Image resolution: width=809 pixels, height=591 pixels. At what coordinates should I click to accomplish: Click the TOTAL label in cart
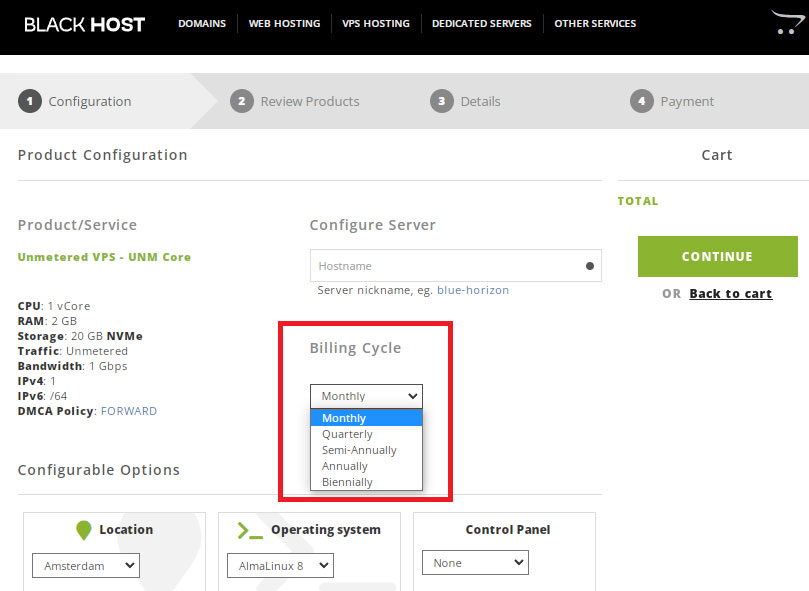point(638,201)
